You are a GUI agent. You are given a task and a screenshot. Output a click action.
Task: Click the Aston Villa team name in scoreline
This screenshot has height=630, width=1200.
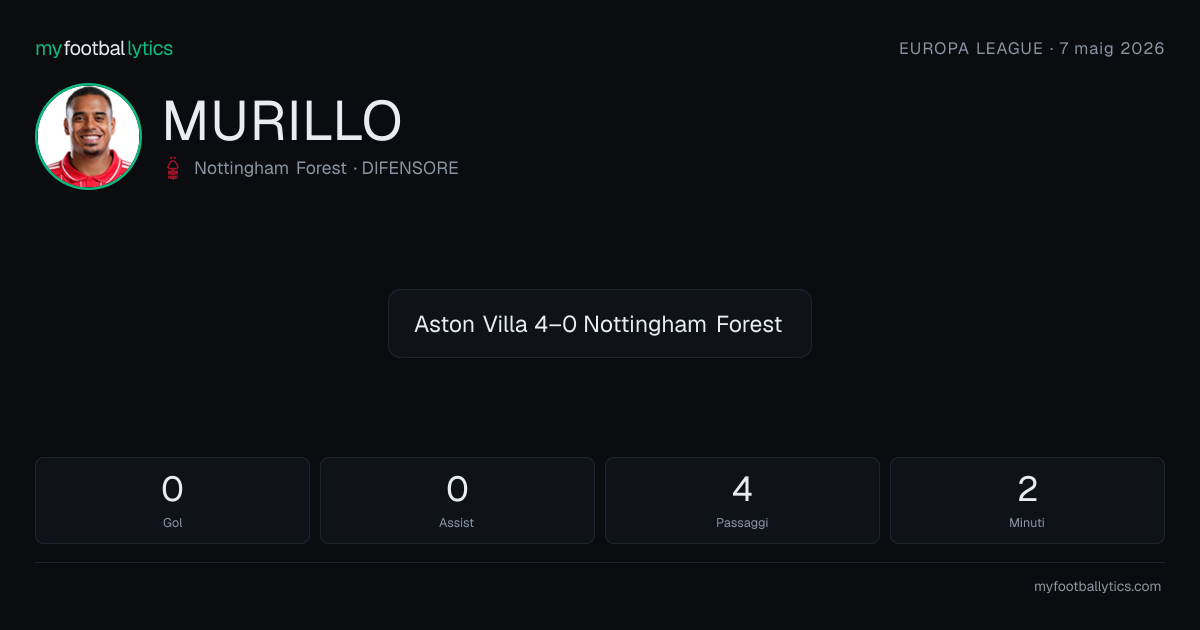(471, 324)
